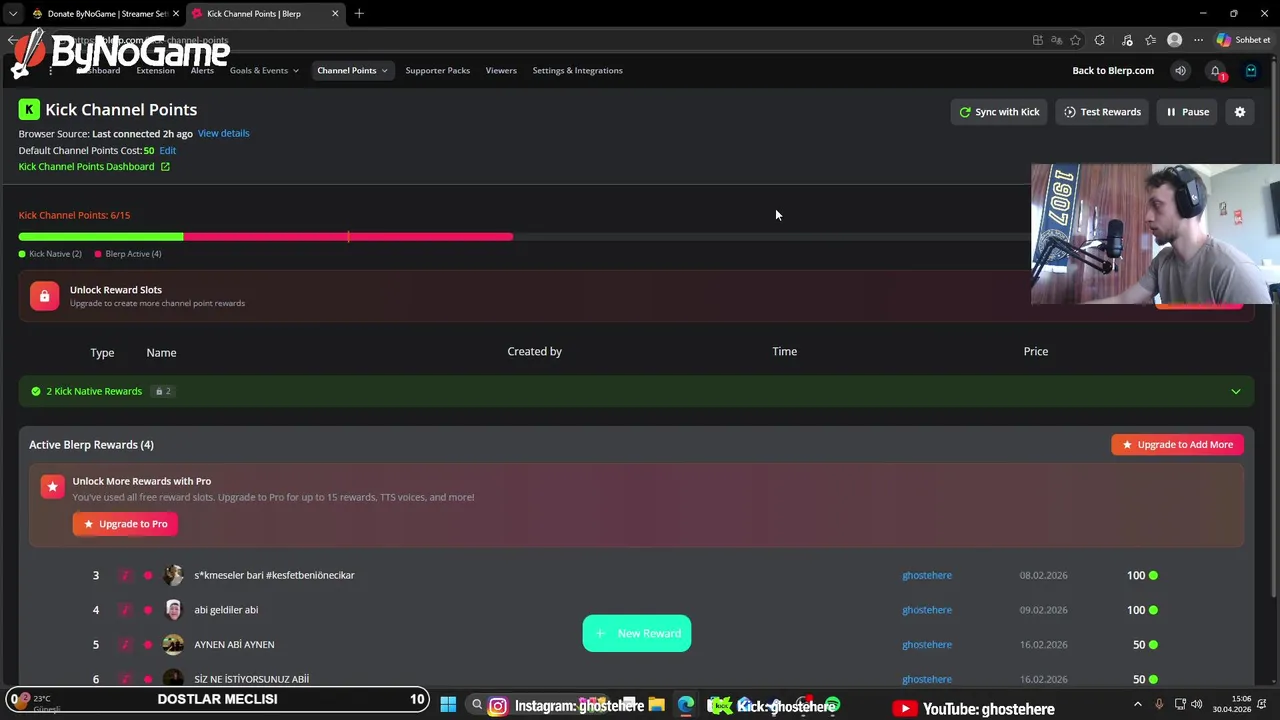Open the tray volume icon
1280x720 pixels.
pyautogui.click(x=1197, y=705)
